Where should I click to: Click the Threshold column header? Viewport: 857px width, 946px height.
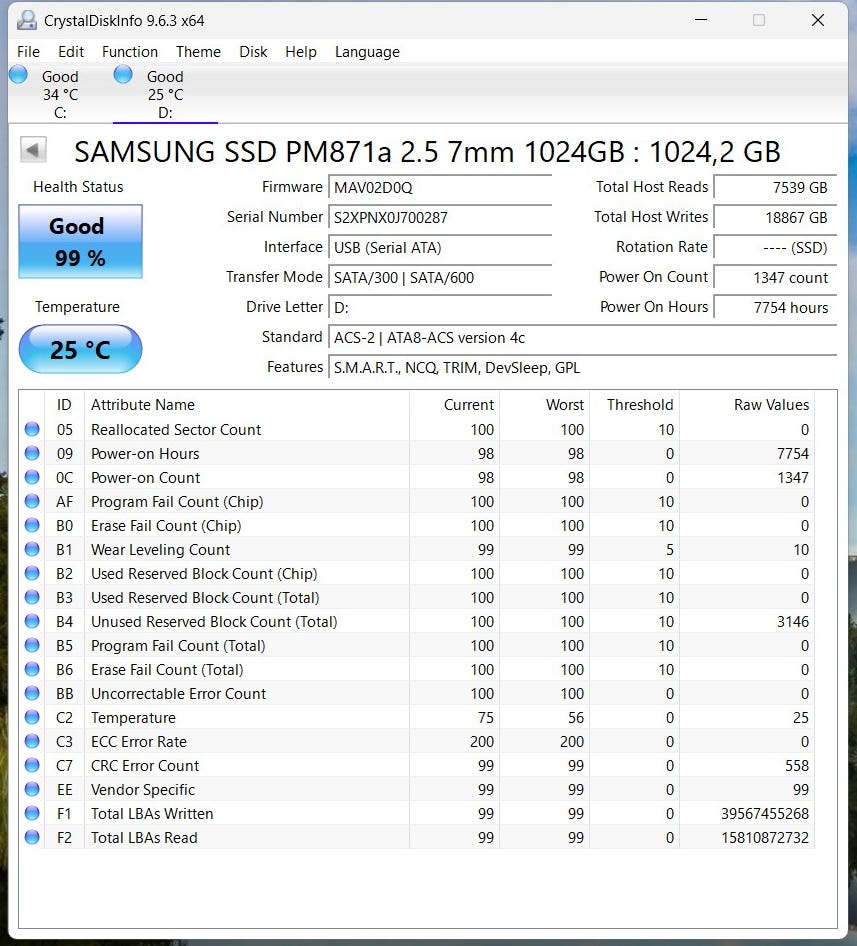click(x=634, y=404)
